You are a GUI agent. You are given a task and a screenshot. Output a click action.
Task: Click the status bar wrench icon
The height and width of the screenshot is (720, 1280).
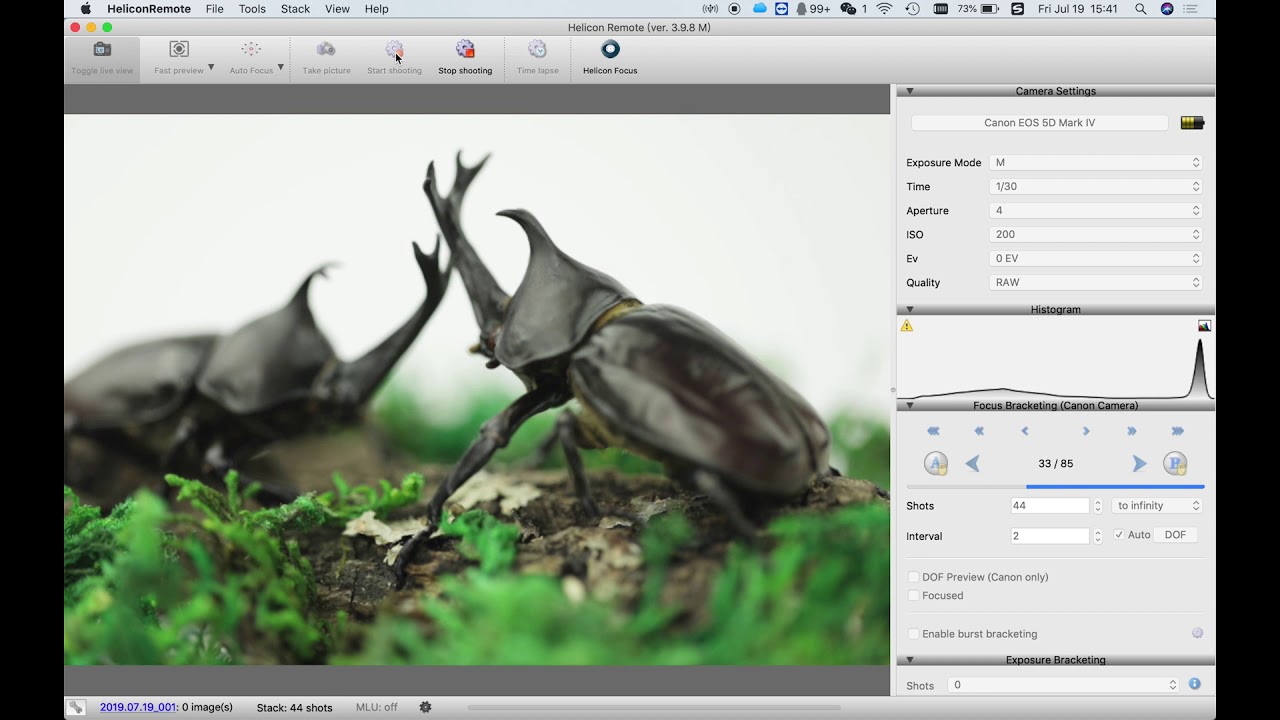76,707
